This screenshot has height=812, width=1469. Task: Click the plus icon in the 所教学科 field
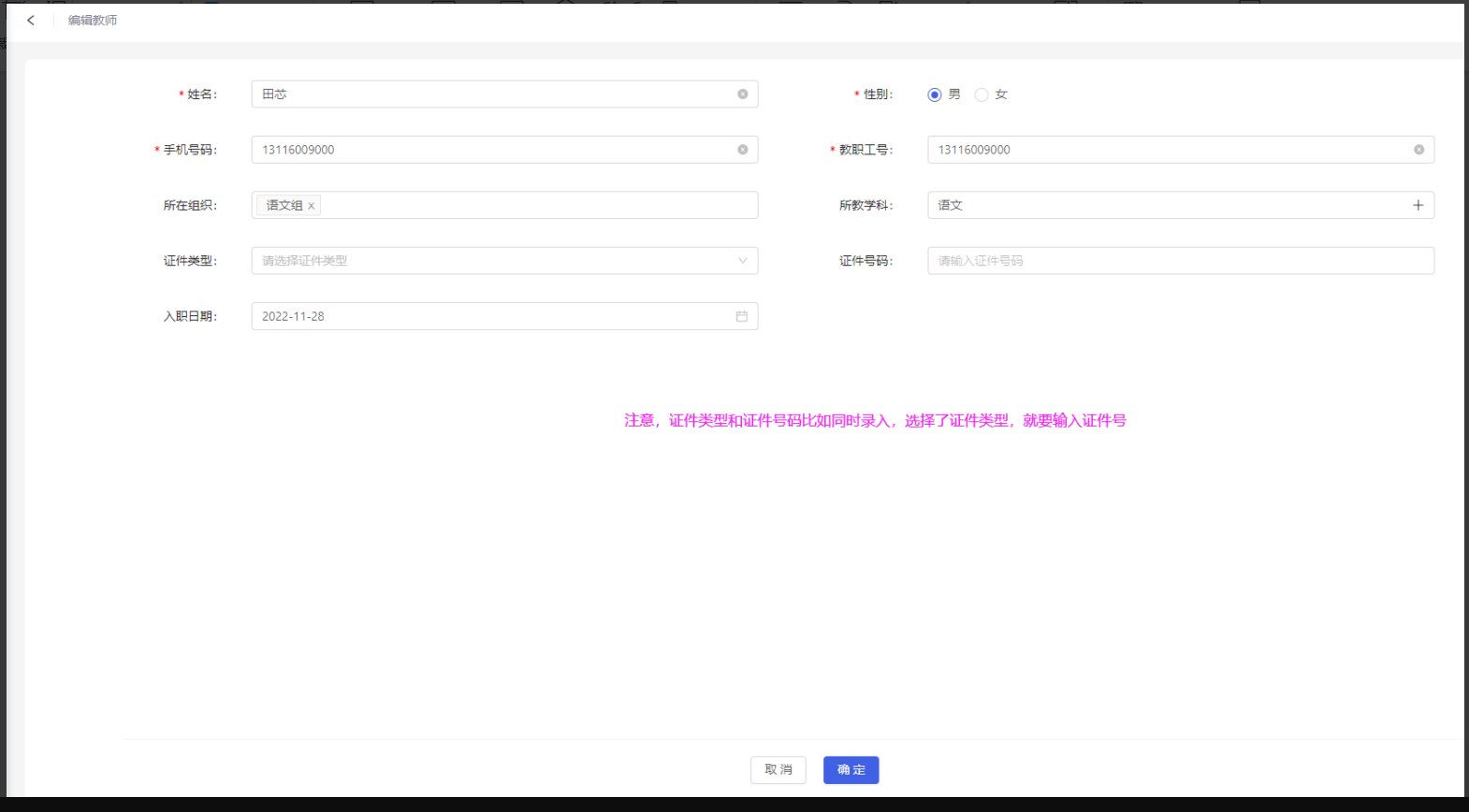point(1418,205)
